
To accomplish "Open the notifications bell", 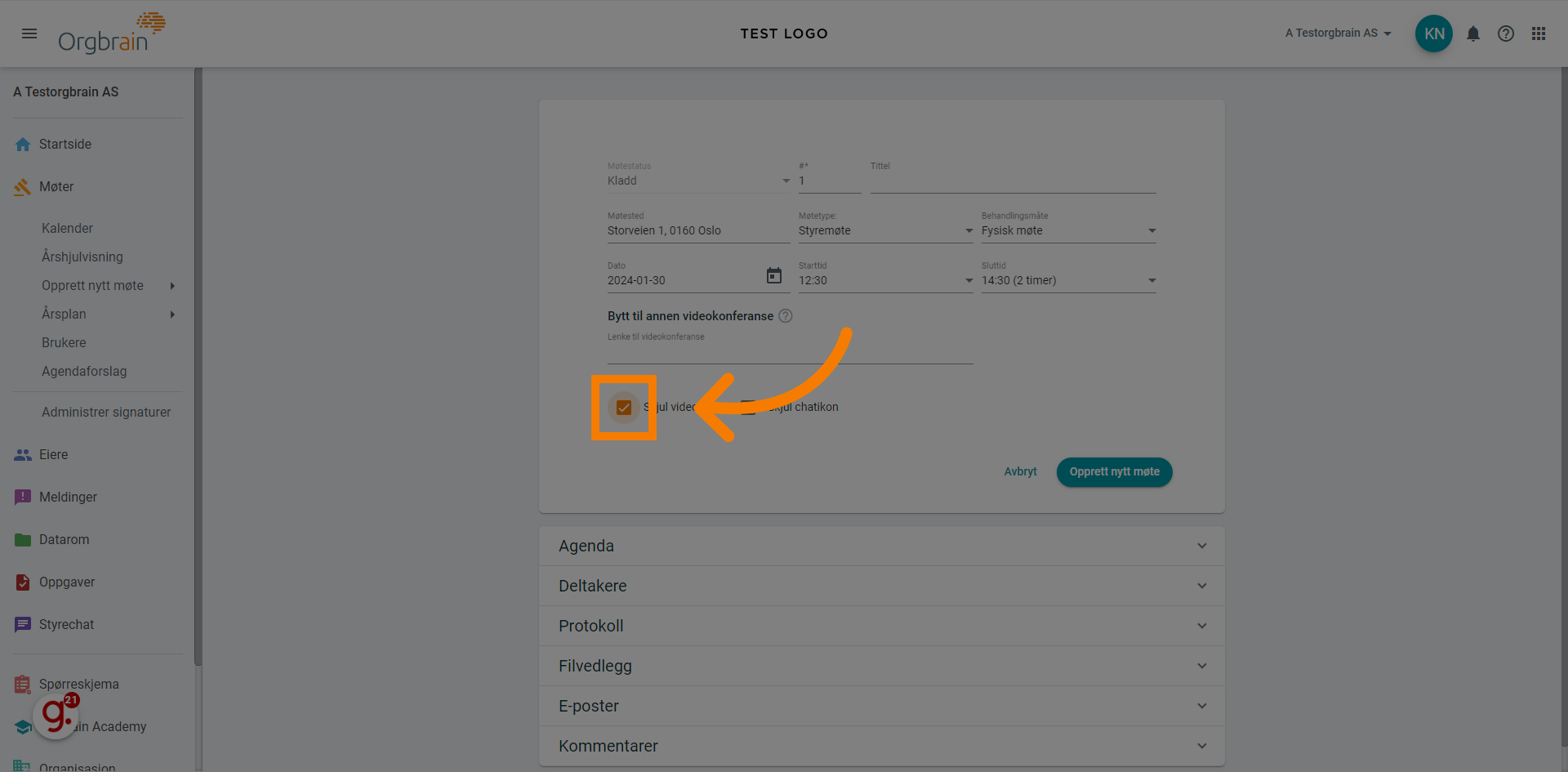I will (1473, 33).
